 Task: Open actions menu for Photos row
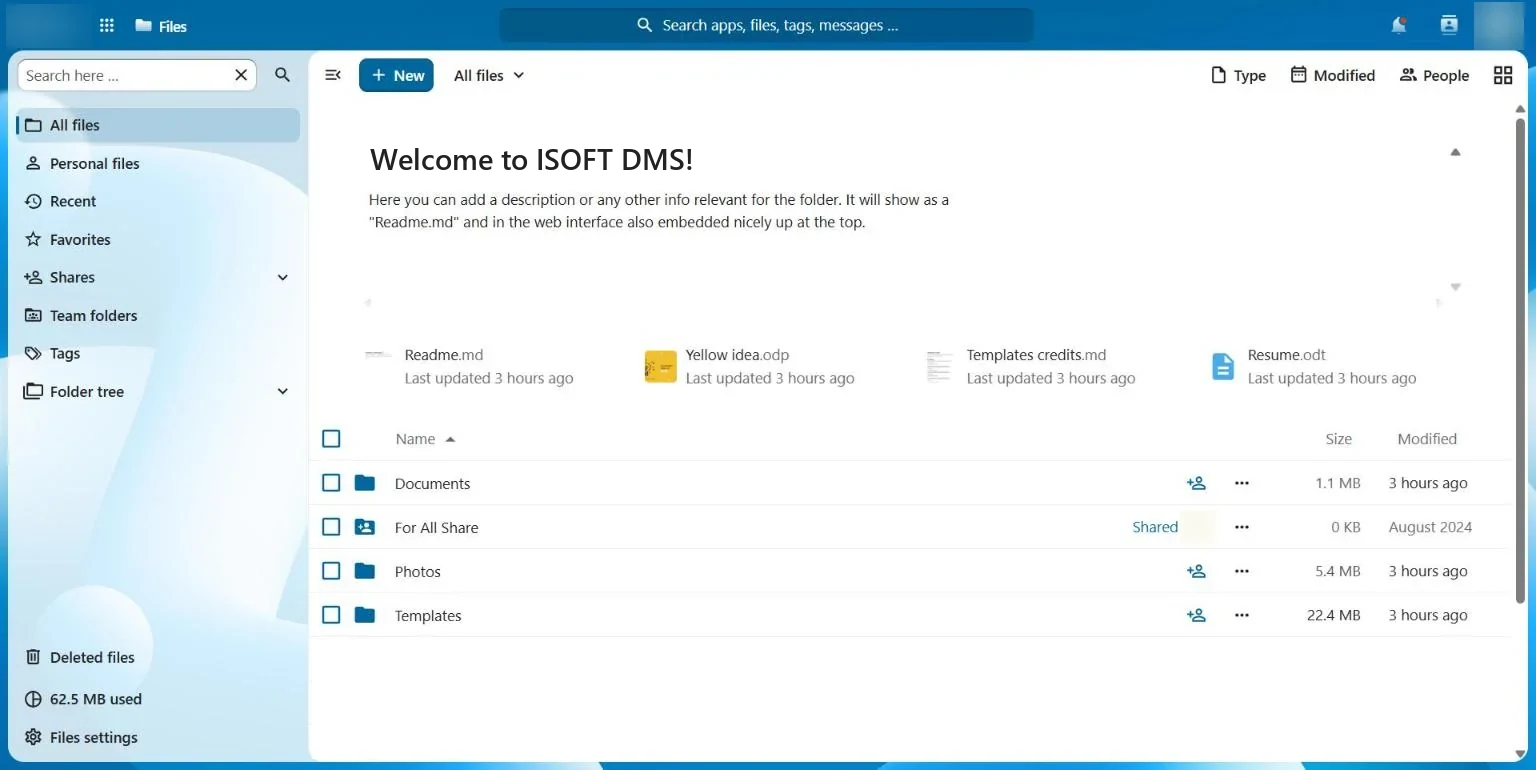[x=1242, y=571]
